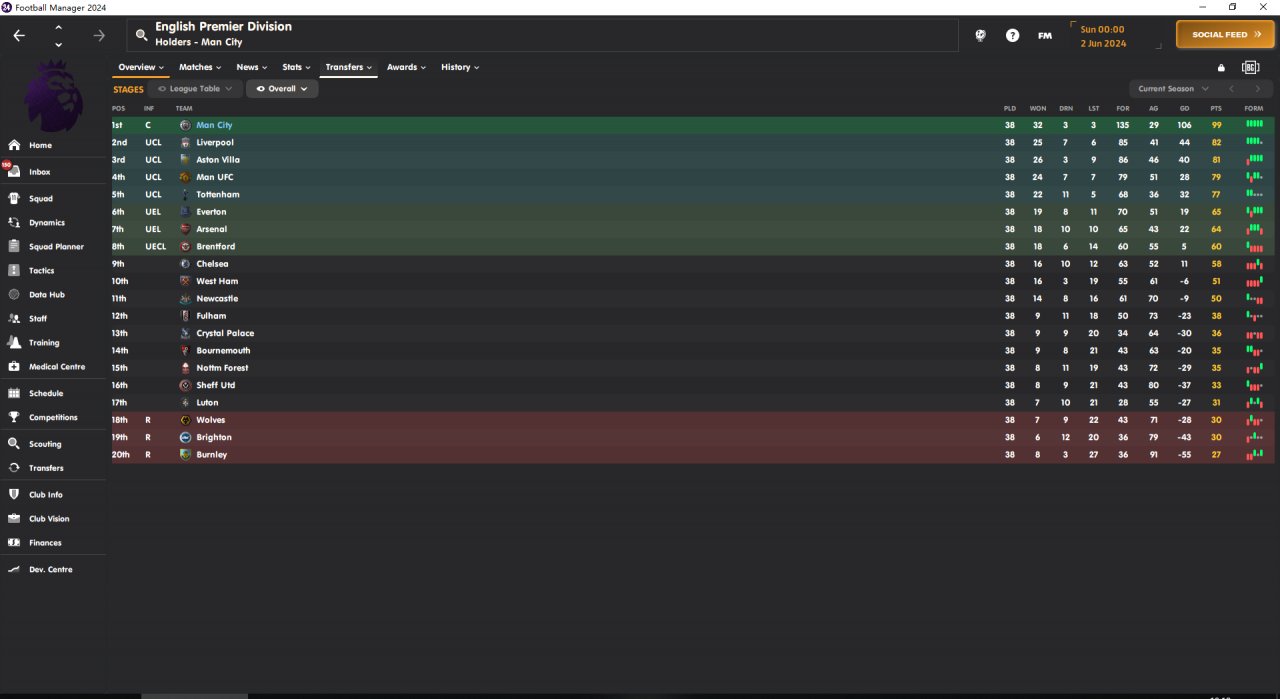This screenshot has width=1280, height=699.
Task: Open Staff from the sidebar
Action: click(38, 318)
